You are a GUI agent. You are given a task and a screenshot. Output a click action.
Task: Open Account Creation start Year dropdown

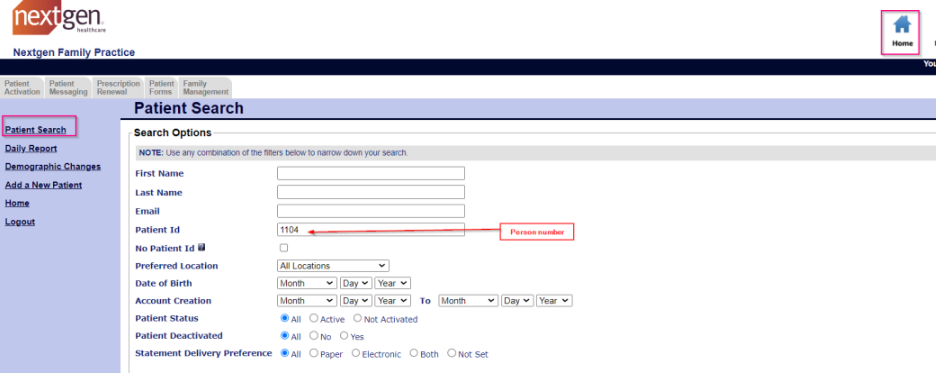[x=393, y=301]
